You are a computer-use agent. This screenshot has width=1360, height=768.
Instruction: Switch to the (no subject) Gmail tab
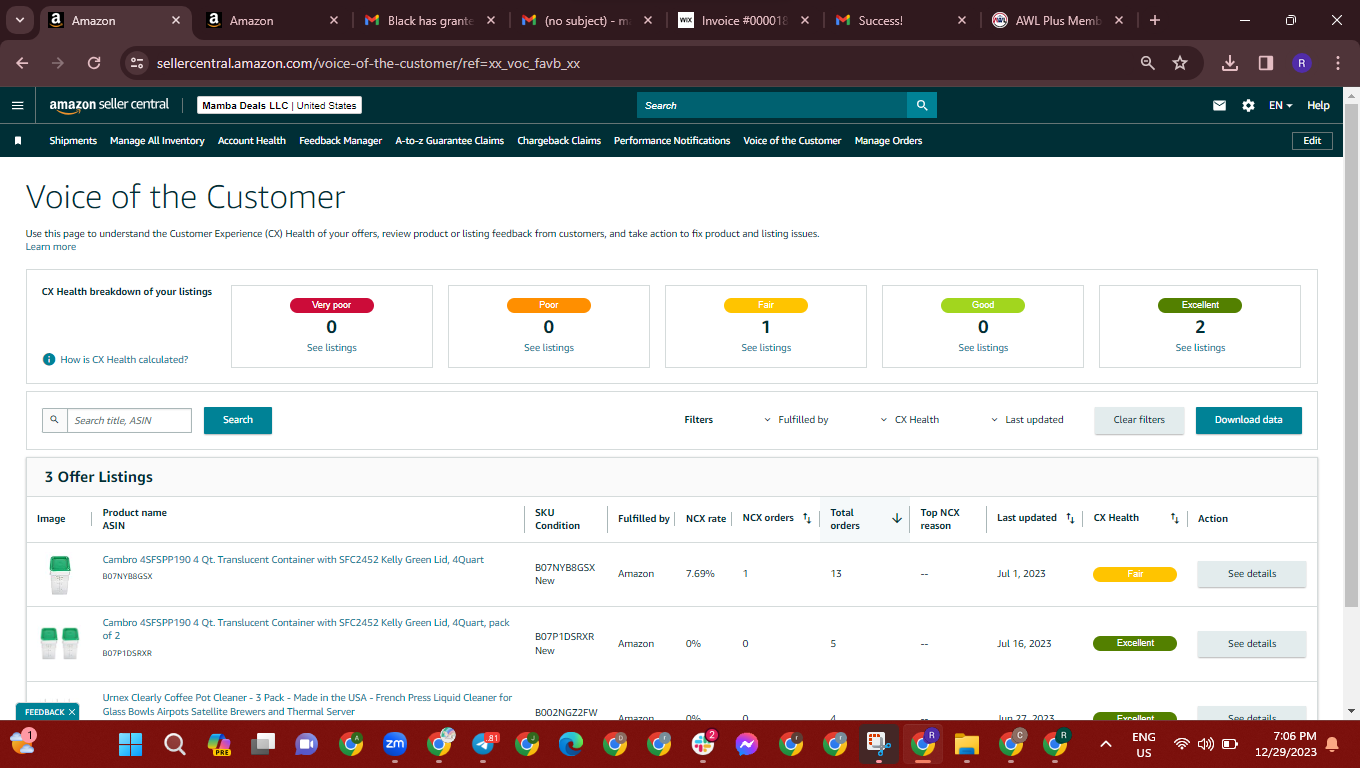589,20
